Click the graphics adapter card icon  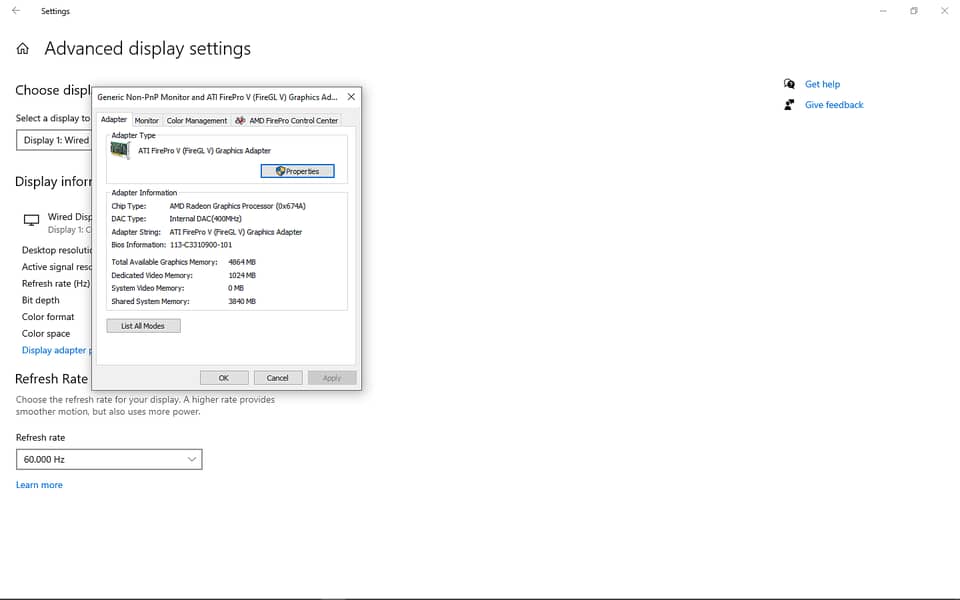(120, 151)
